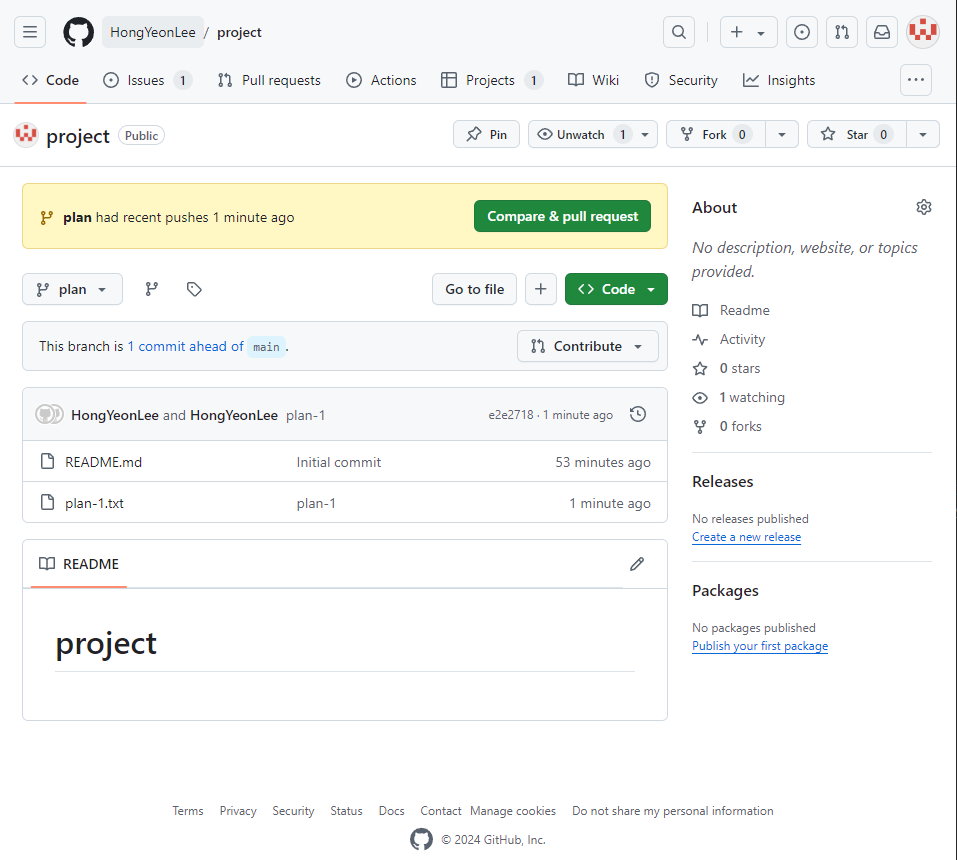The height and width of the screenshot is (860, 957).
Task: Click Compare & pull request button
Action: click(x=562, y=216)
